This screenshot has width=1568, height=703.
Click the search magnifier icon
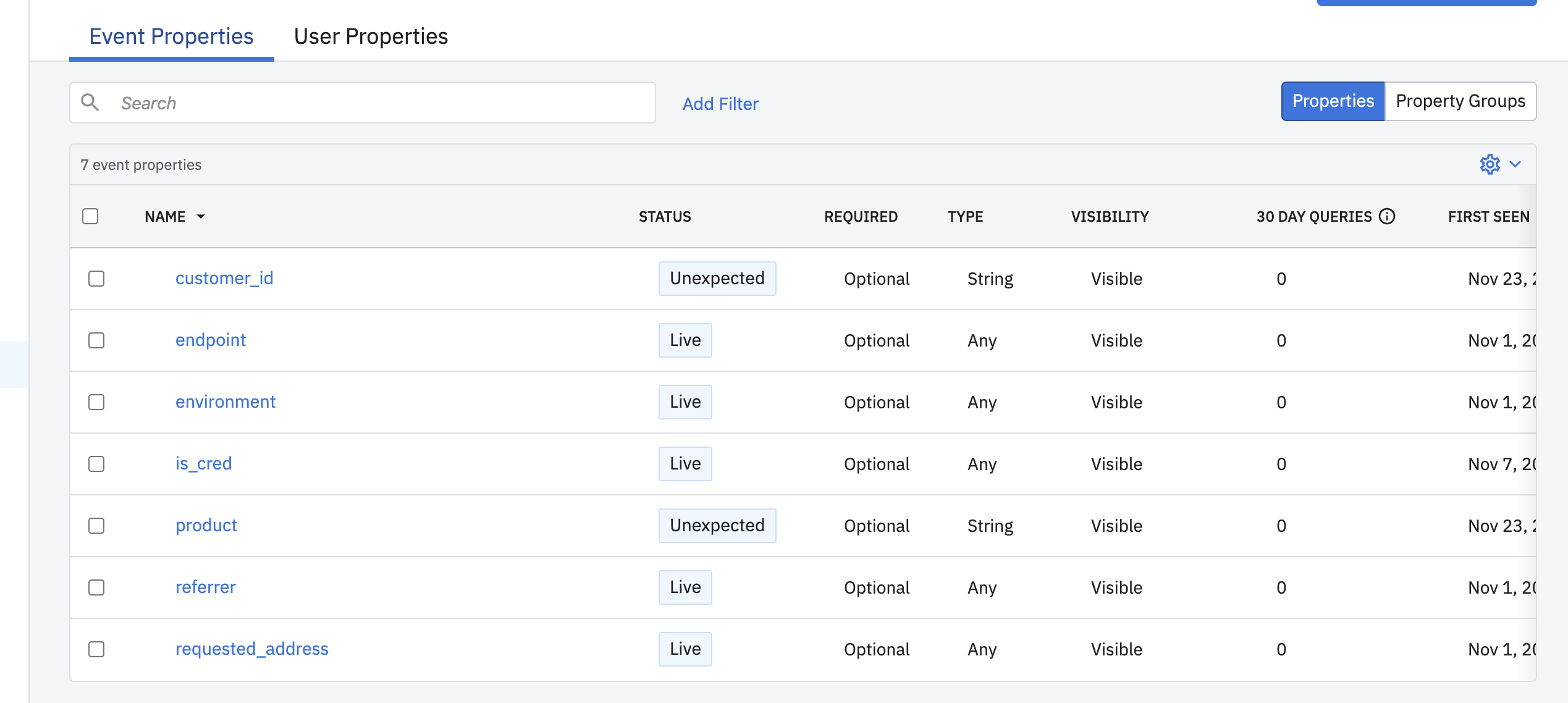tap(90, 103)
